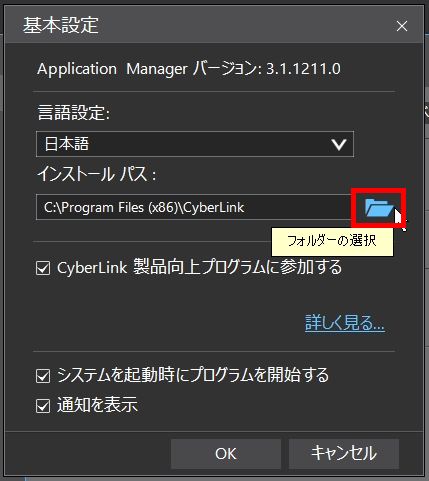Click the インストール パス: label

tap(97, 174)
